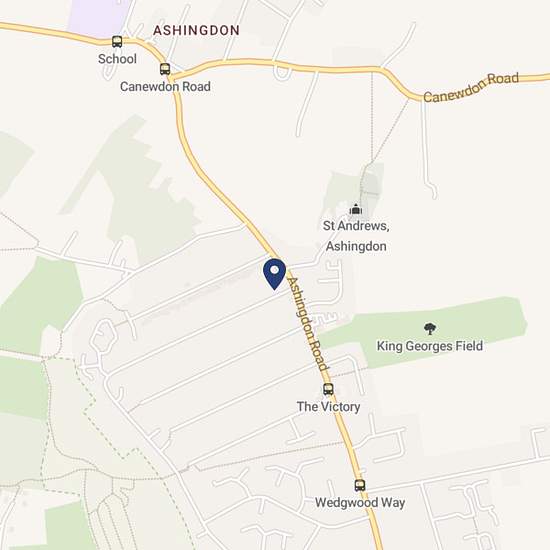Viewport: 550px width, 550px height.
Task: Select the Canewdon Road bus stop icon
Action: (x=165, y=69)
